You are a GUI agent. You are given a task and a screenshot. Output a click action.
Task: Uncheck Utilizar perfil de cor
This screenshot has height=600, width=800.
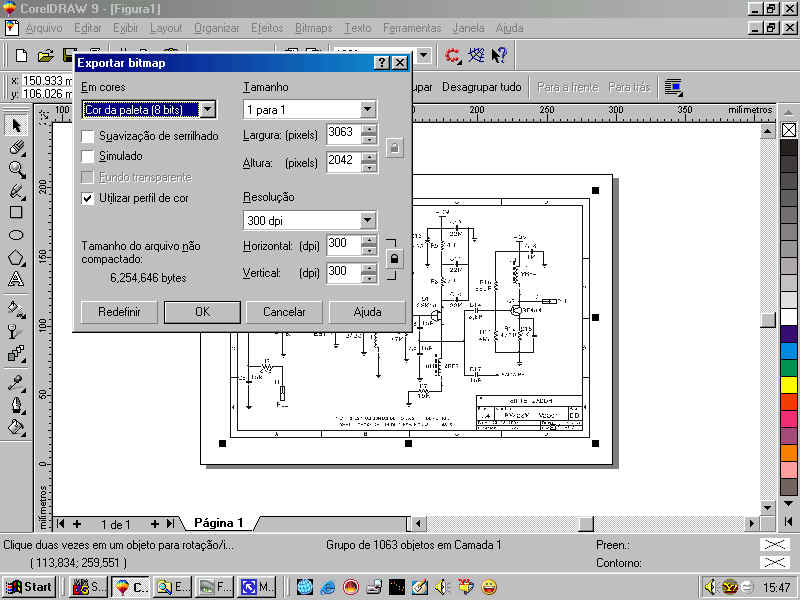tap(89, 199)
